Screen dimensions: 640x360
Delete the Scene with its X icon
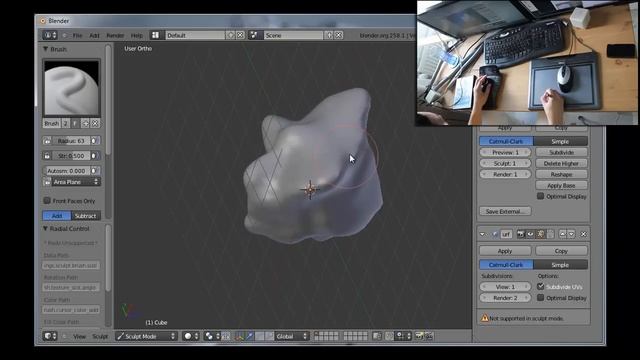point(339,36)
